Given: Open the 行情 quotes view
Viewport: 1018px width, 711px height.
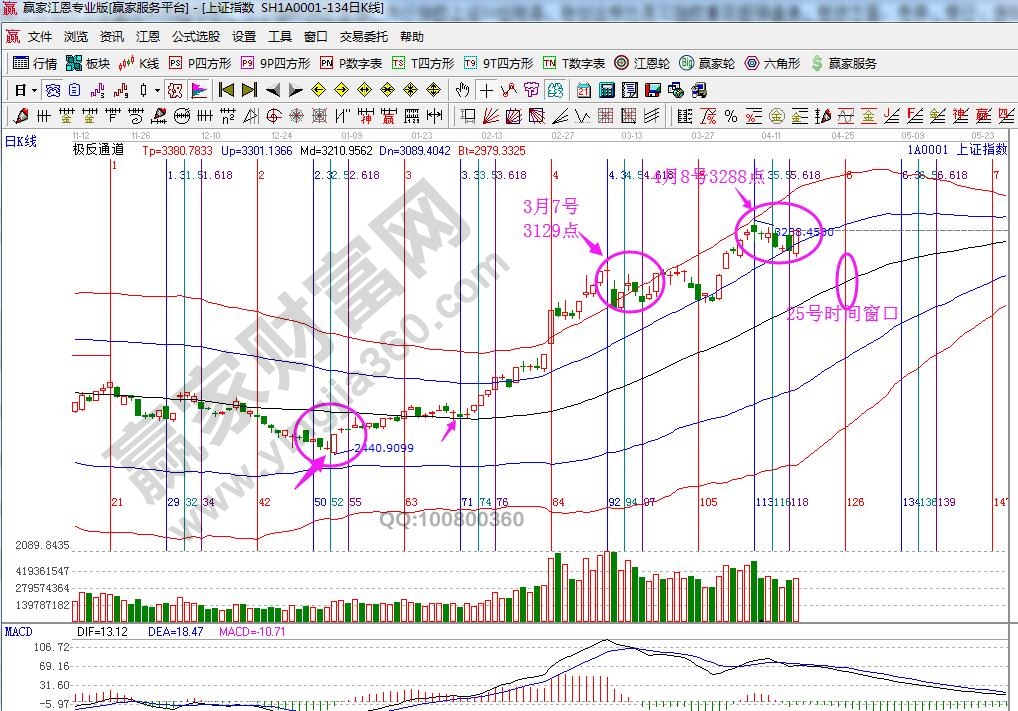Looking at the screenshot, I should click(35, 63).
